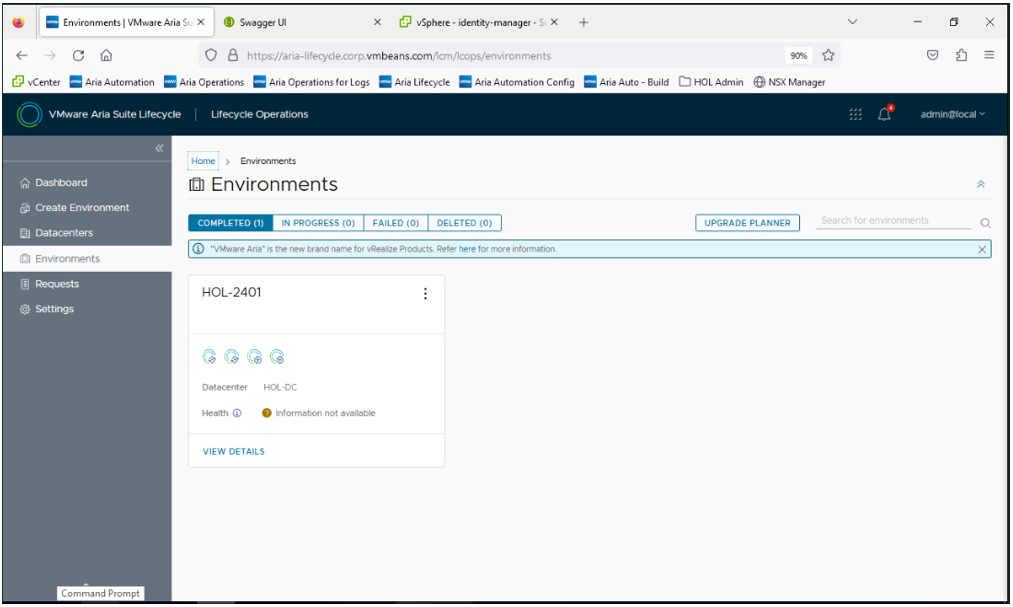
Task: Open the Aria Automation bookmark
Action: click(x=112, y=82)
